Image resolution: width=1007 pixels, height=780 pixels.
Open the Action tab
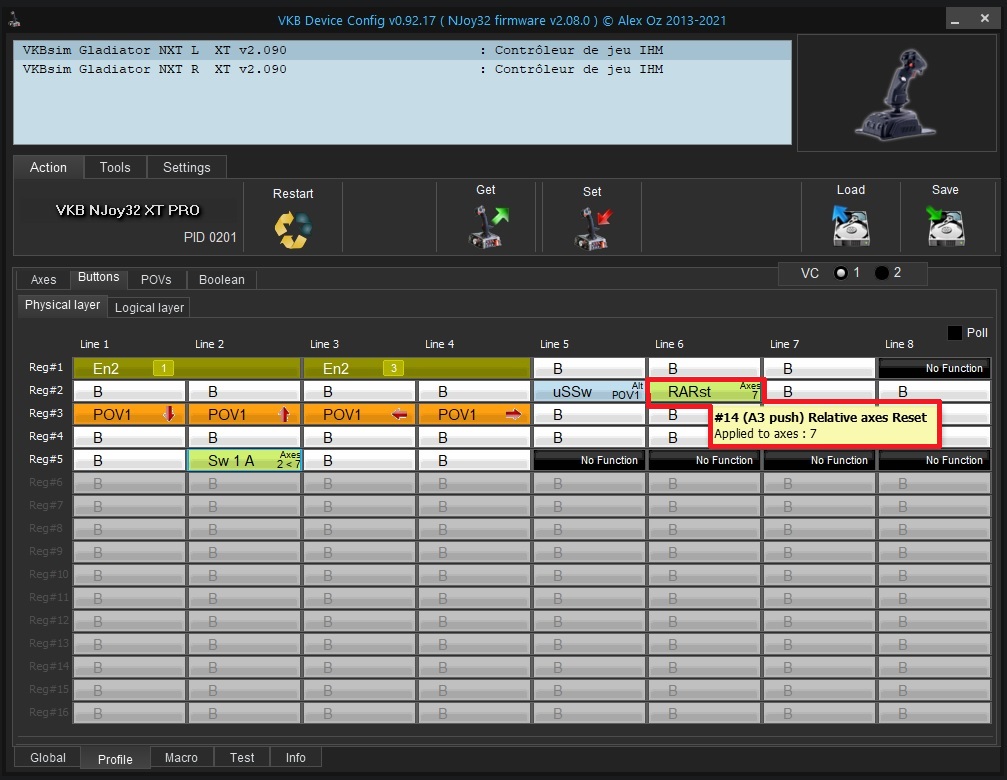point(48,167)
